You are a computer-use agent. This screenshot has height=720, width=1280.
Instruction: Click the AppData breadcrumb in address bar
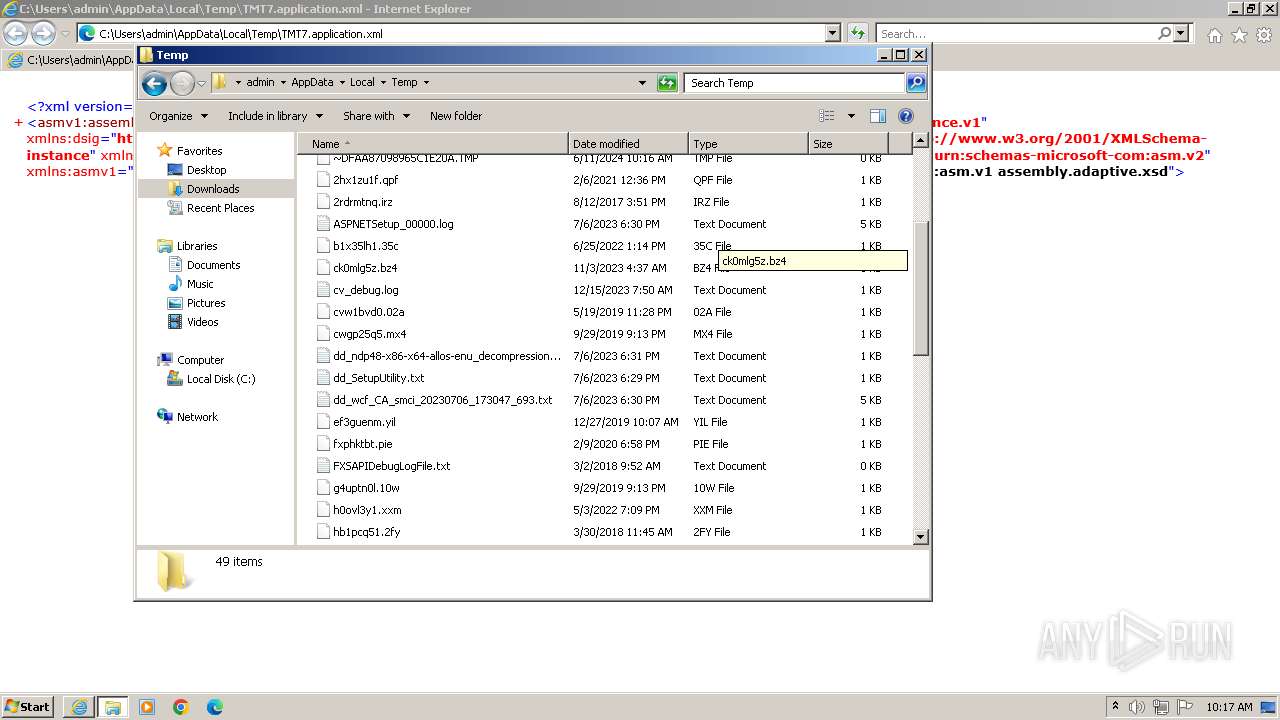[x=312, y=83]
